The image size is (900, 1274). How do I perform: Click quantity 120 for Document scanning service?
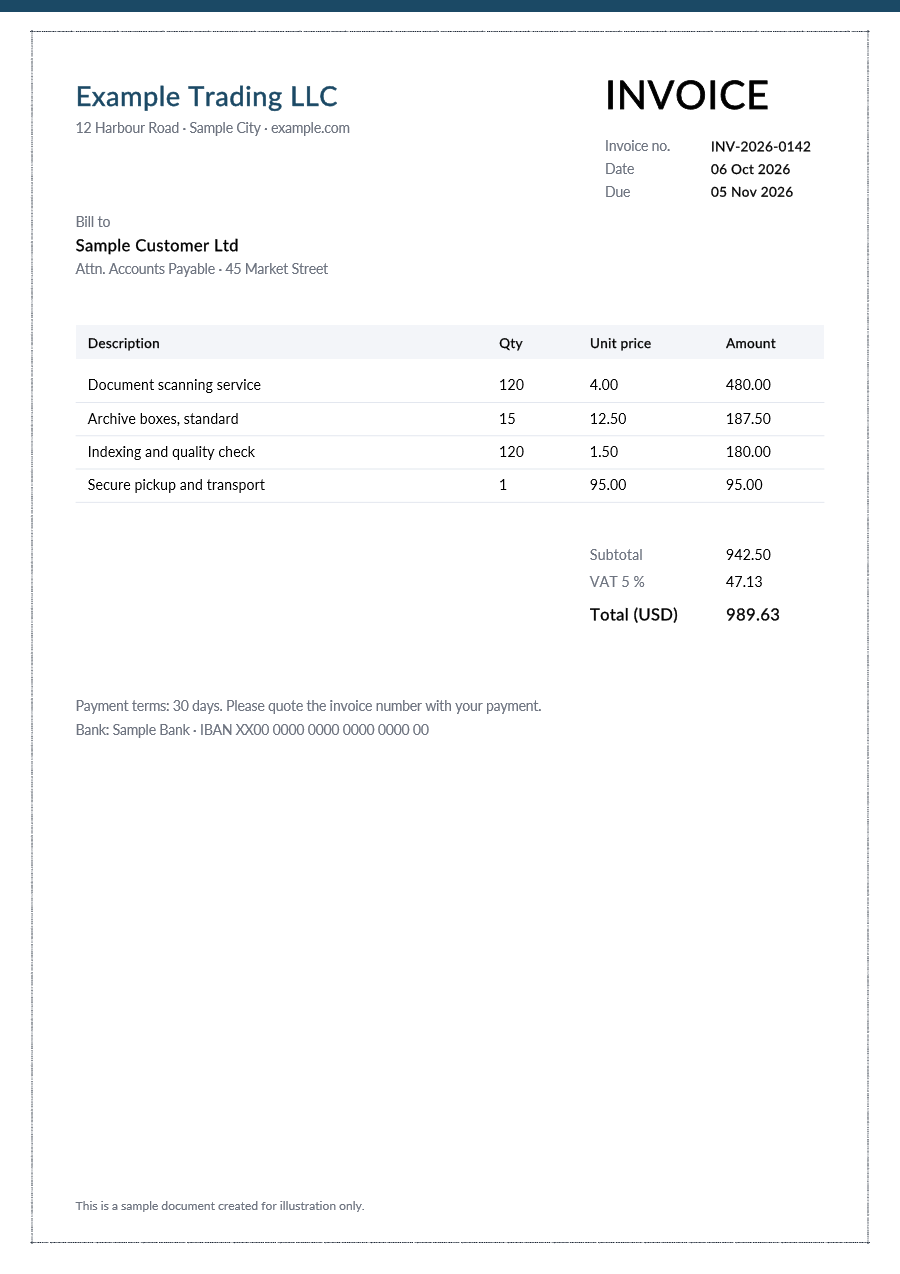(x=511, y=385)
